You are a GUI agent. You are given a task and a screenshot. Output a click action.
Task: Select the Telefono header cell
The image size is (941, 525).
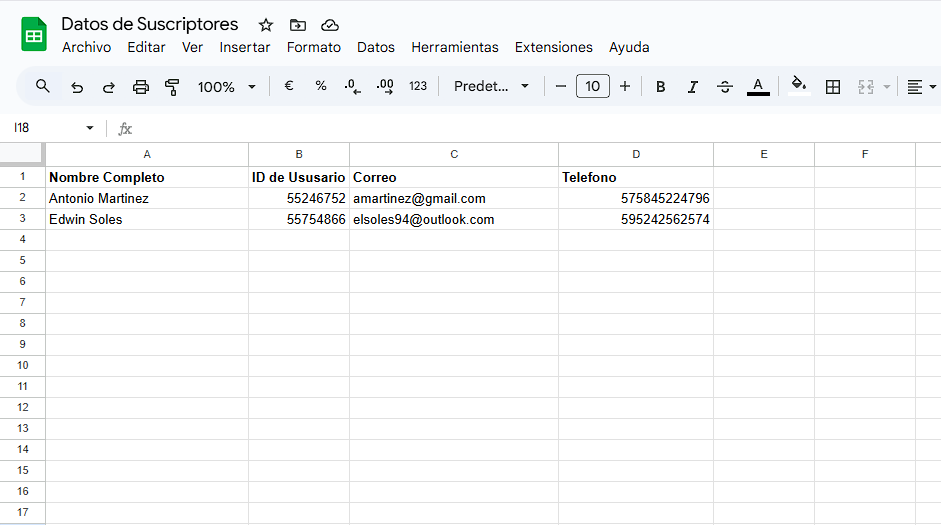[636, 178]
